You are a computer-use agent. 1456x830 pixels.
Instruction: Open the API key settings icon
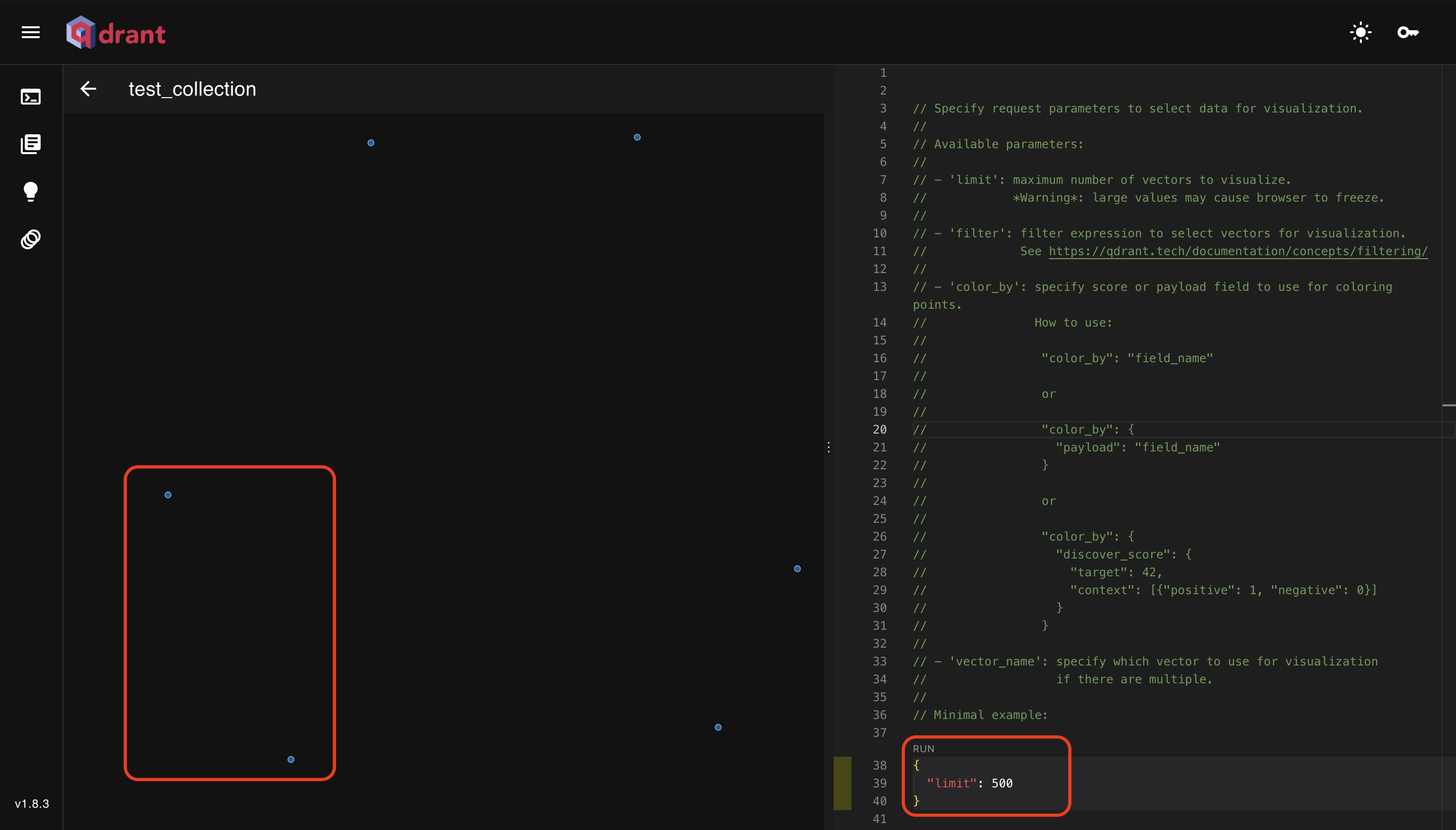[1408, 33]
